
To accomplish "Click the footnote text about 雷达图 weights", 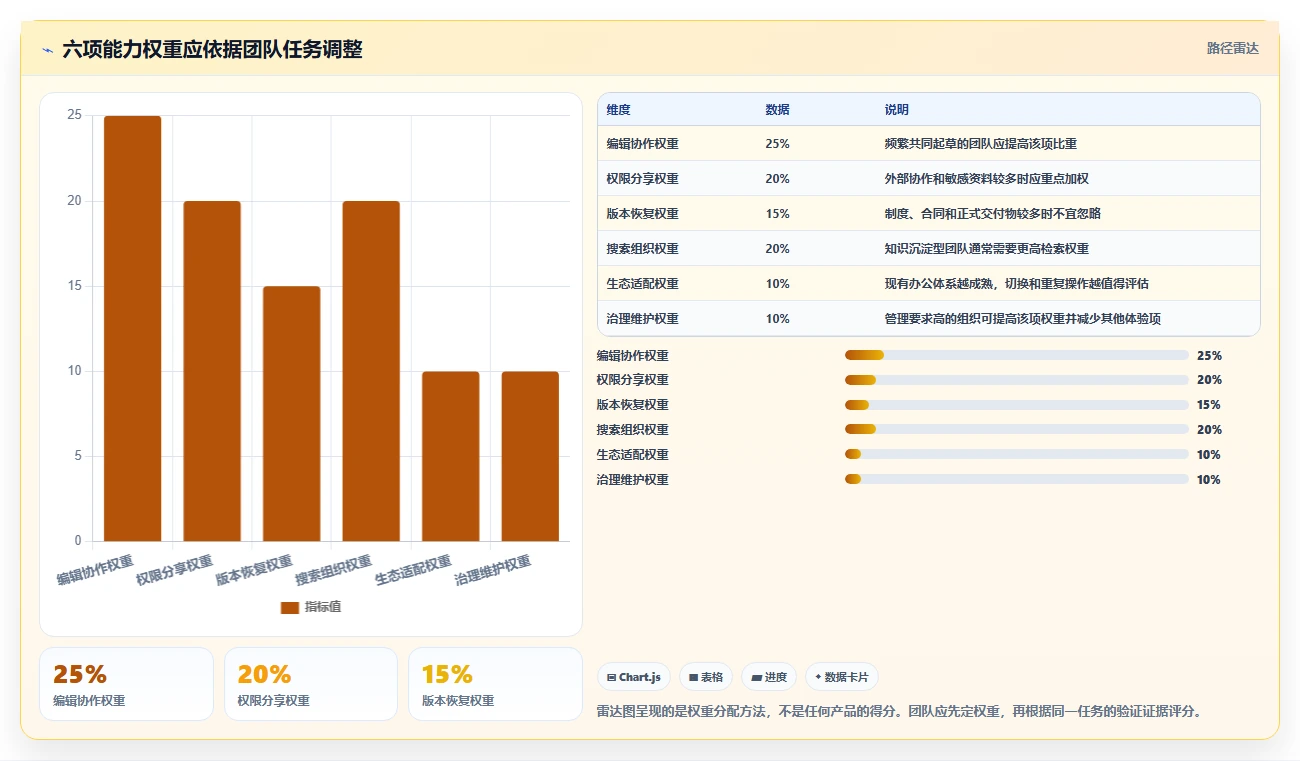I will 898,712.
